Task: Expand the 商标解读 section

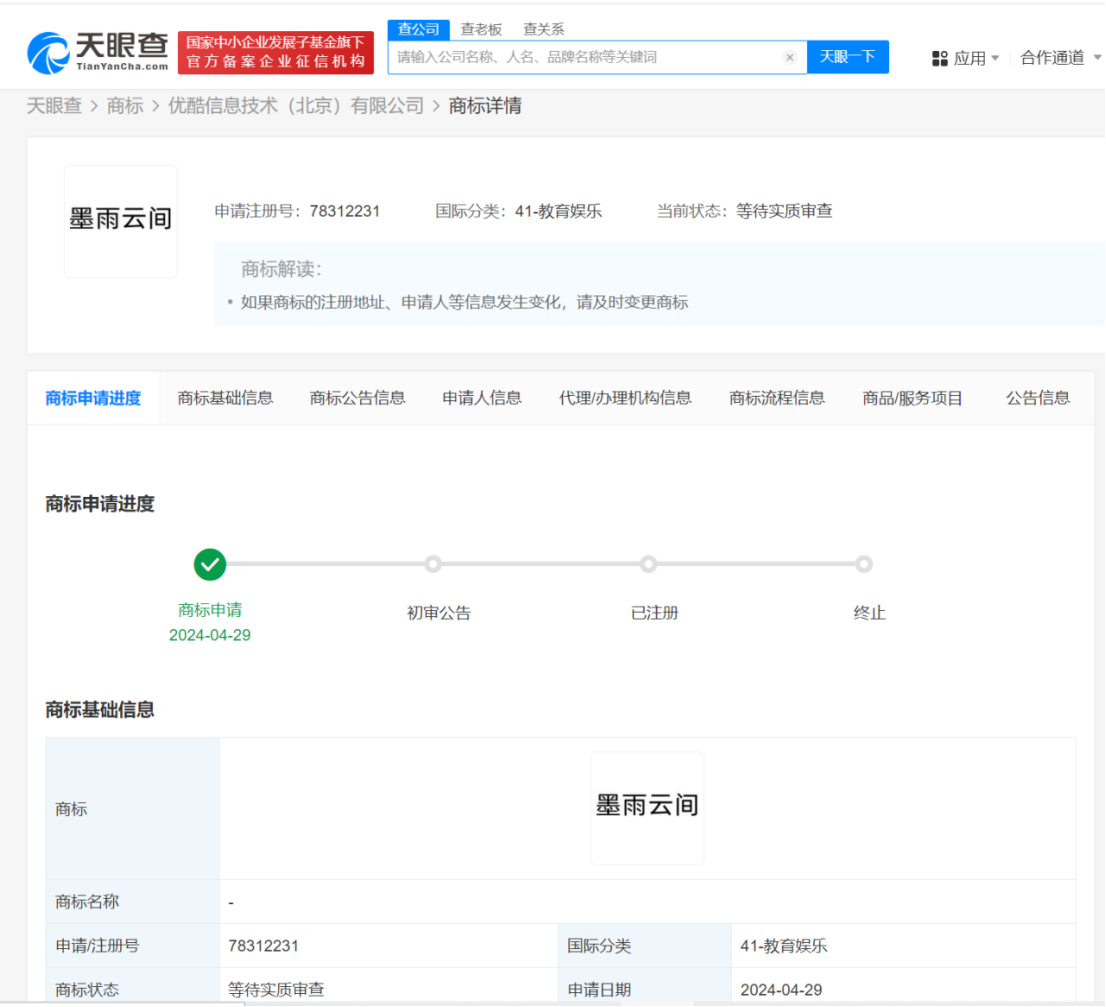Action: (282, 269)
